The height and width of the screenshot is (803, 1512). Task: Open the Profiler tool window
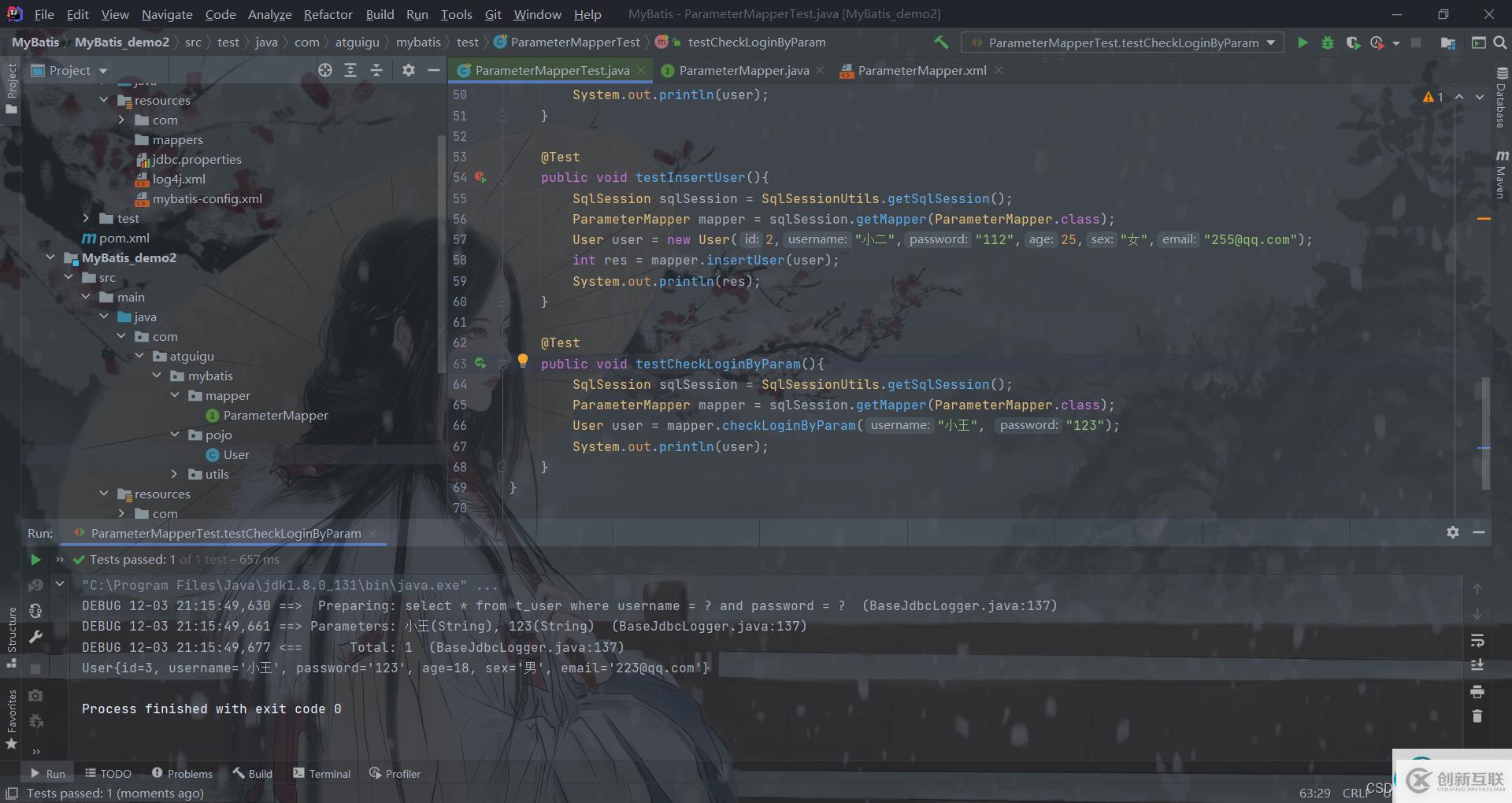[x=395, y=773]
